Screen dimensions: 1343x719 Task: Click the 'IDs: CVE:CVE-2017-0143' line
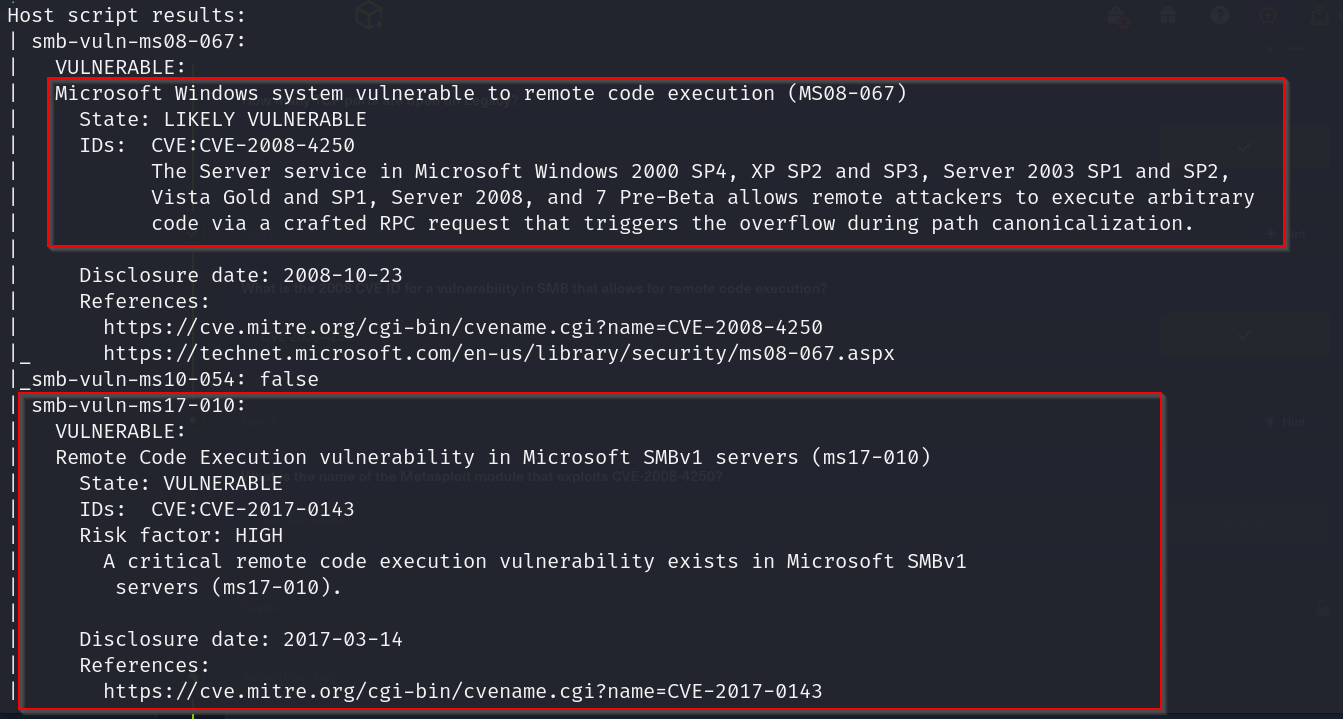[216, 509]
